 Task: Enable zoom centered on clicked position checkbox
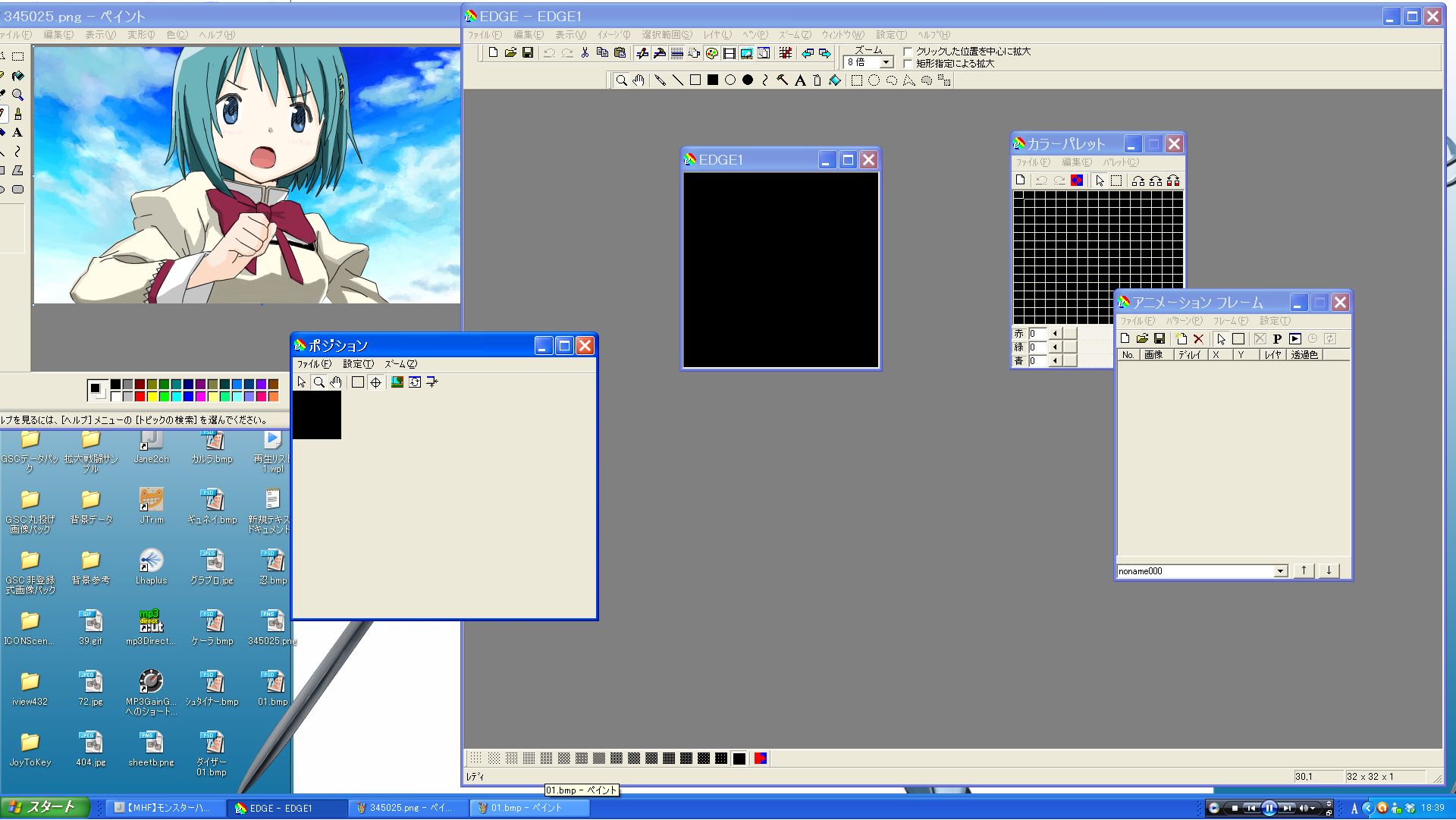tap(908, 52)
